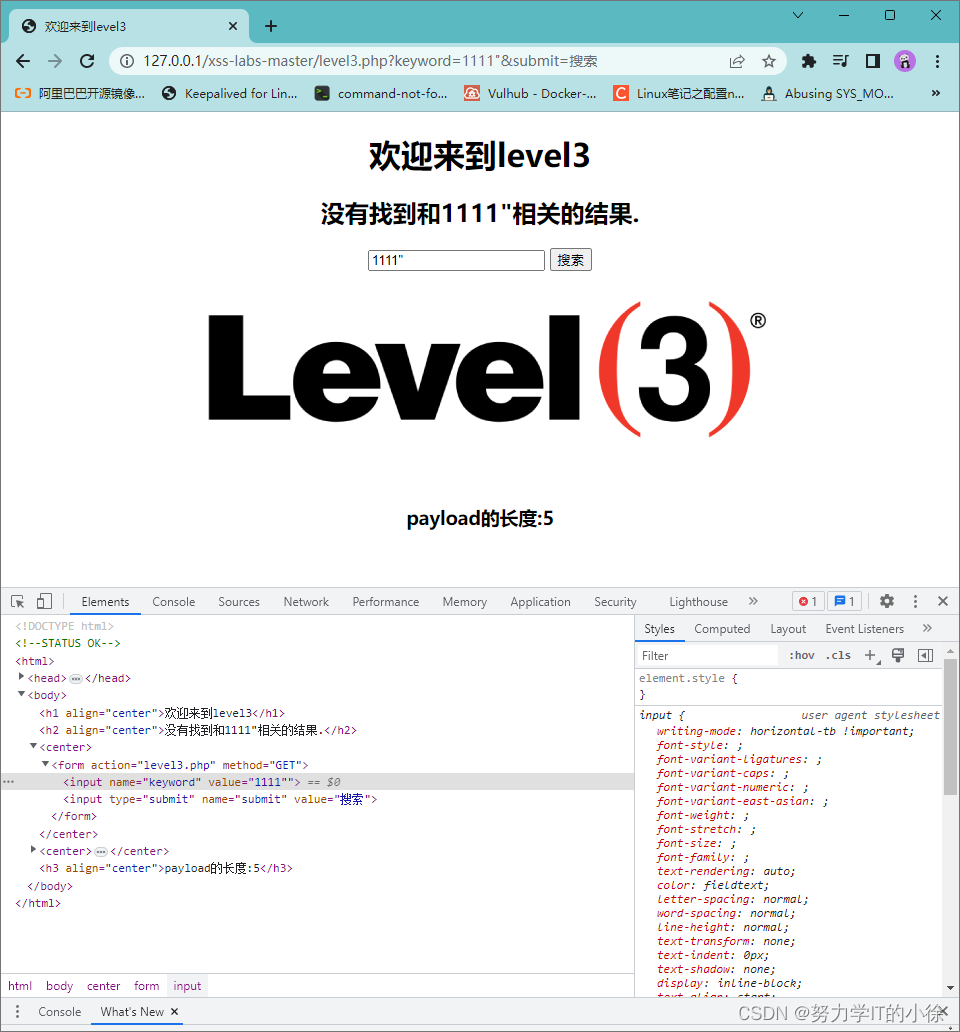
Task: Open the Event Listeners tab
Action: (x=865, y=629)
